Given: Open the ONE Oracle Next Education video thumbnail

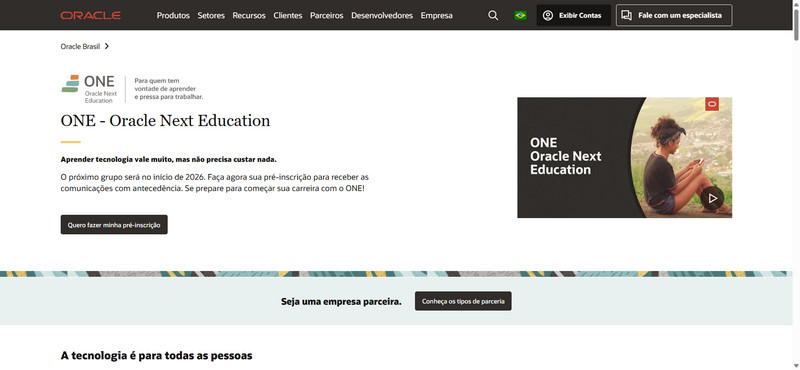Looking at the screenshot, I should tap(624, 158).
